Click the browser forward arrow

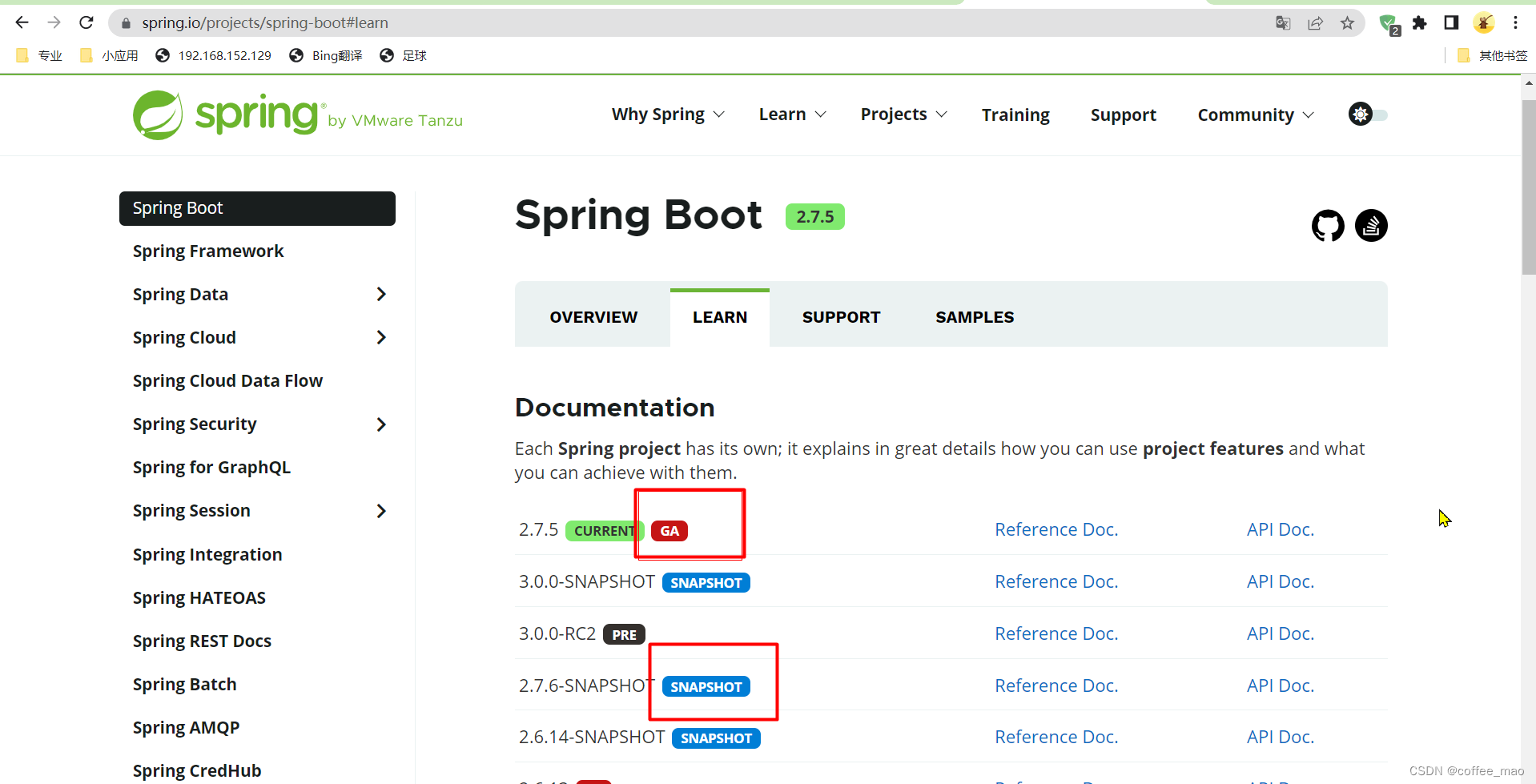point(54,22)
